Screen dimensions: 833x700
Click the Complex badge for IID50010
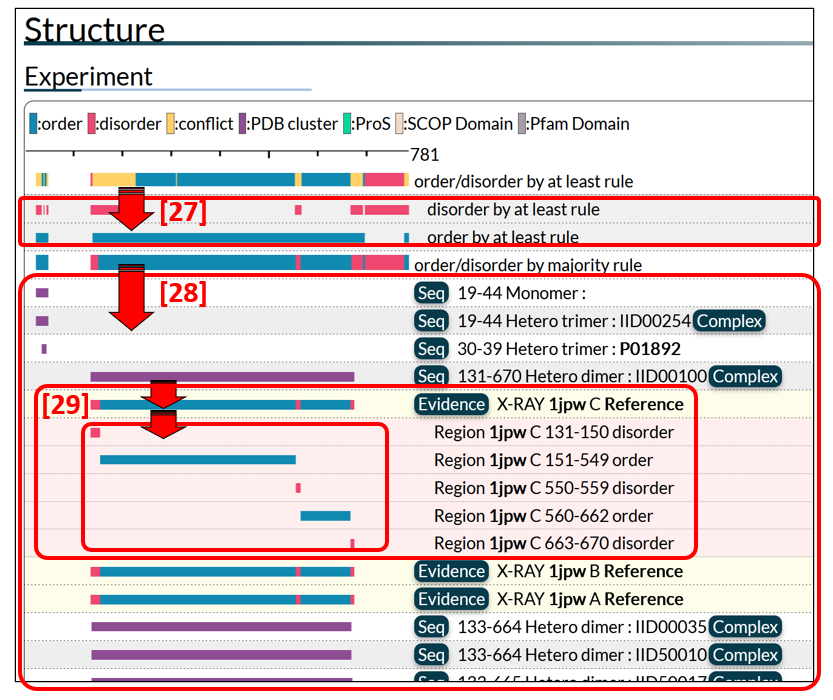coord(745,655)
